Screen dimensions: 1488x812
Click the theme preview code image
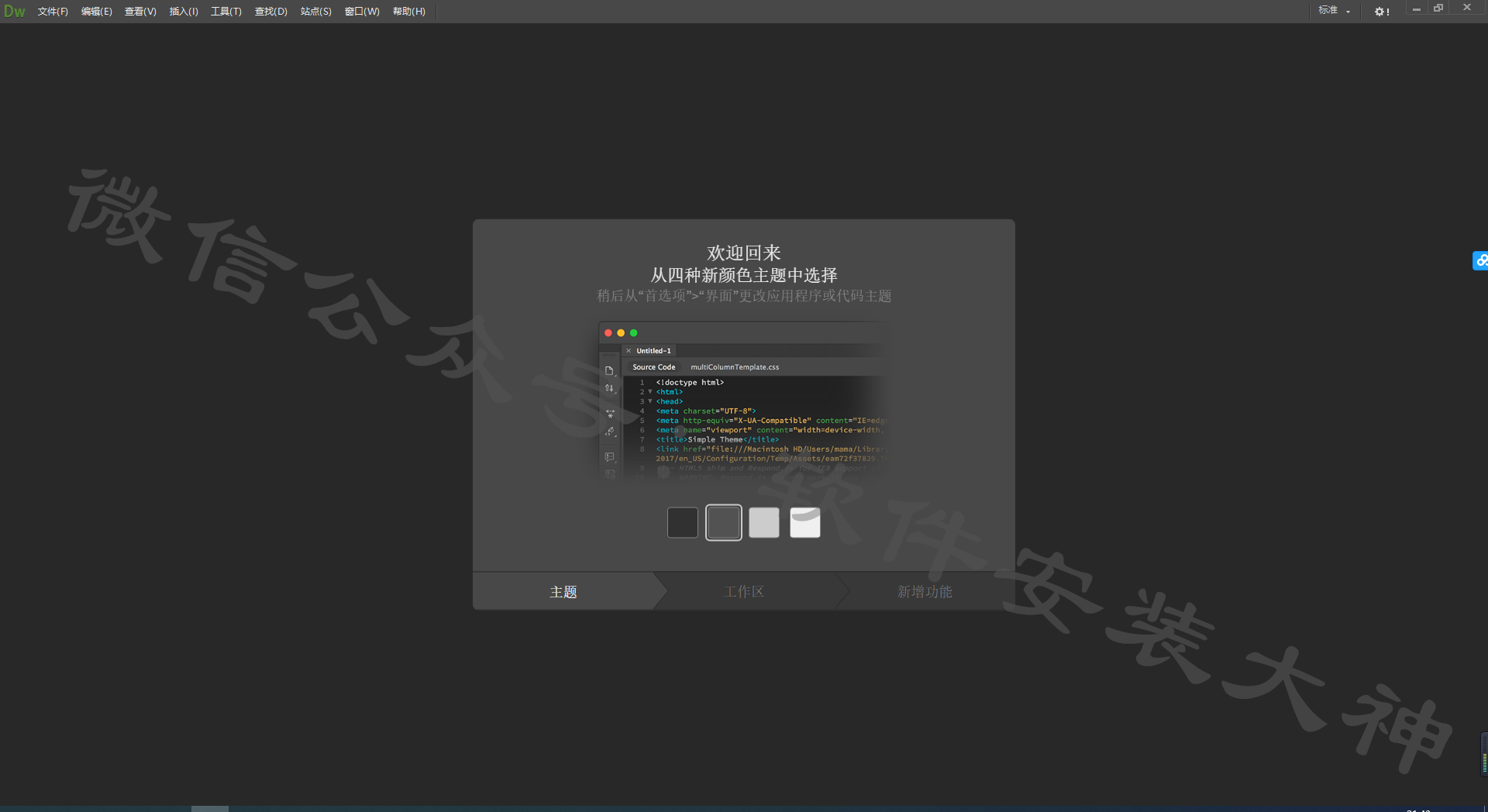[x=744, y=401]
